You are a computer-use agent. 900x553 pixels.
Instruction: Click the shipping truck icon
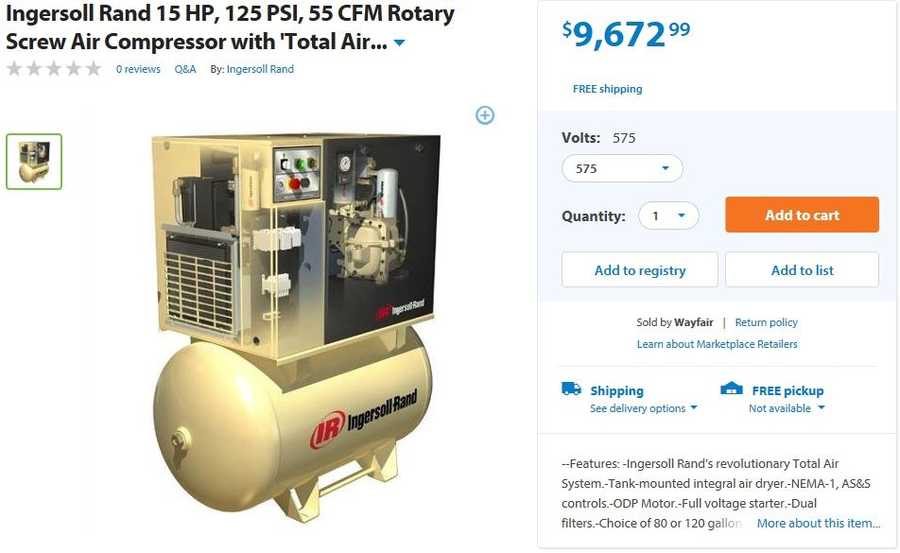pyautogui.click(x=571, y=389)
